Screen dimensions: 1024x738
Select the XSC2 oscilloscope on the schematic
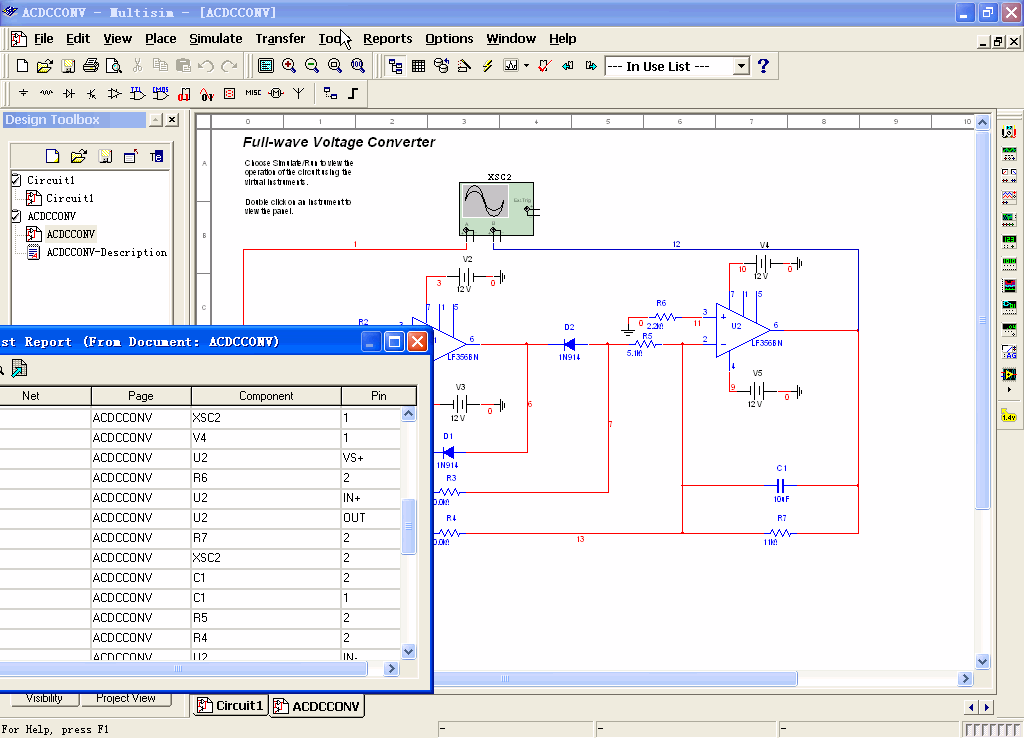tap(496, 209)
